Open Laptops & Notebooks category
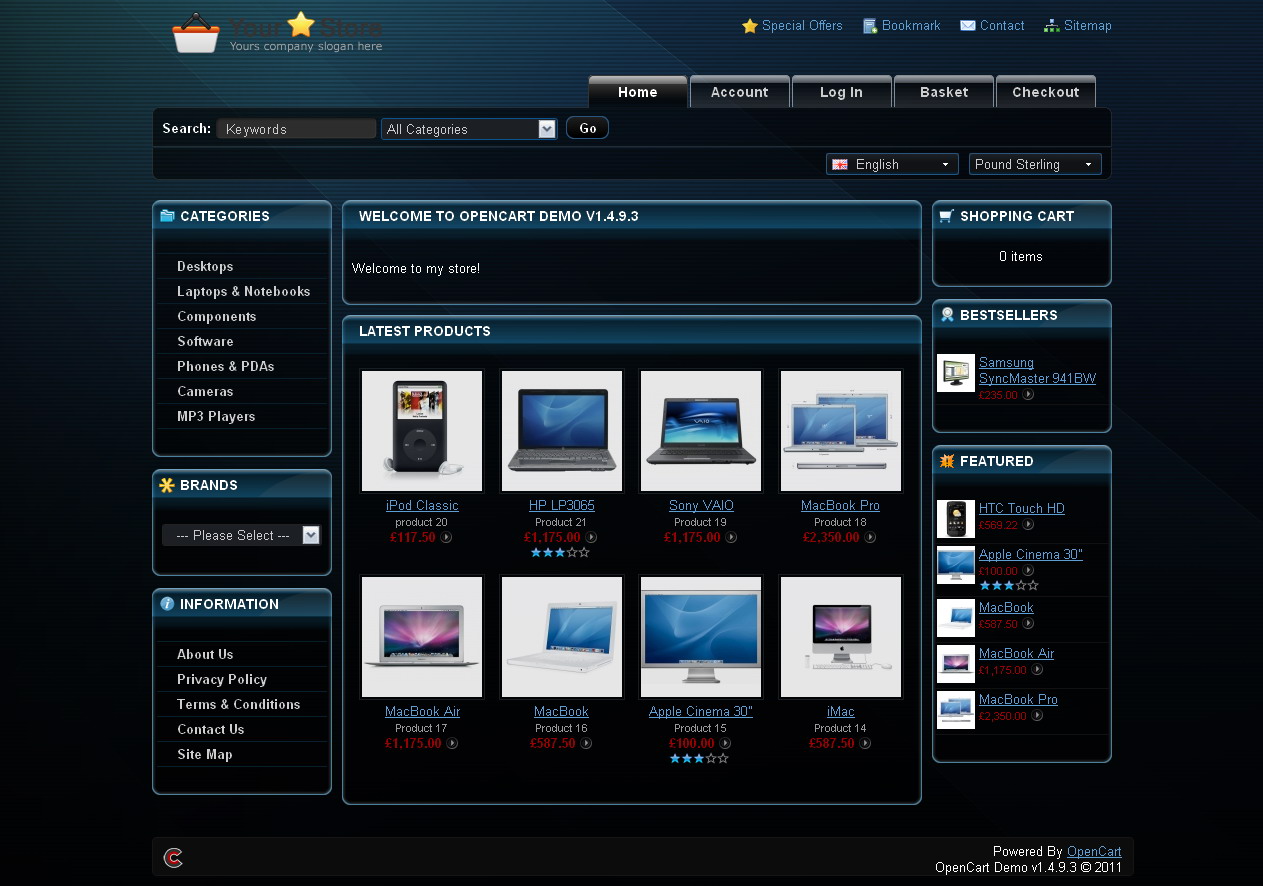This screenshot has width=1263, height=886. [x=242, y=291]
